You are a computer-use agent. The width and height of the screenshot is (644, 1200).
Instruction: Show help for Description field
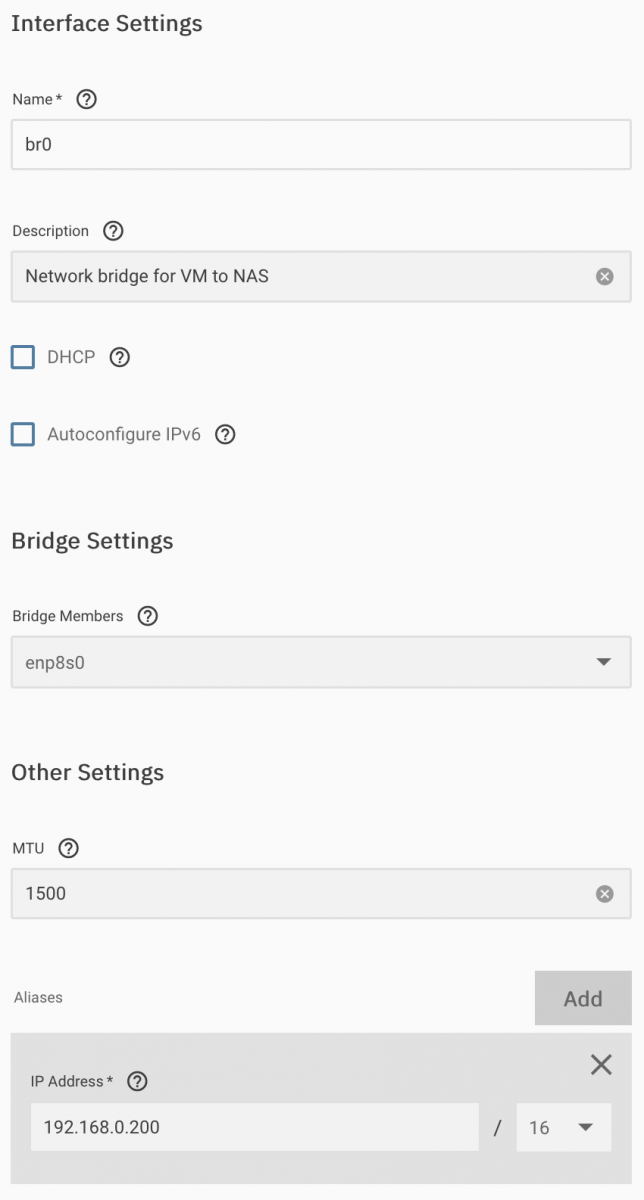(114, 231)
